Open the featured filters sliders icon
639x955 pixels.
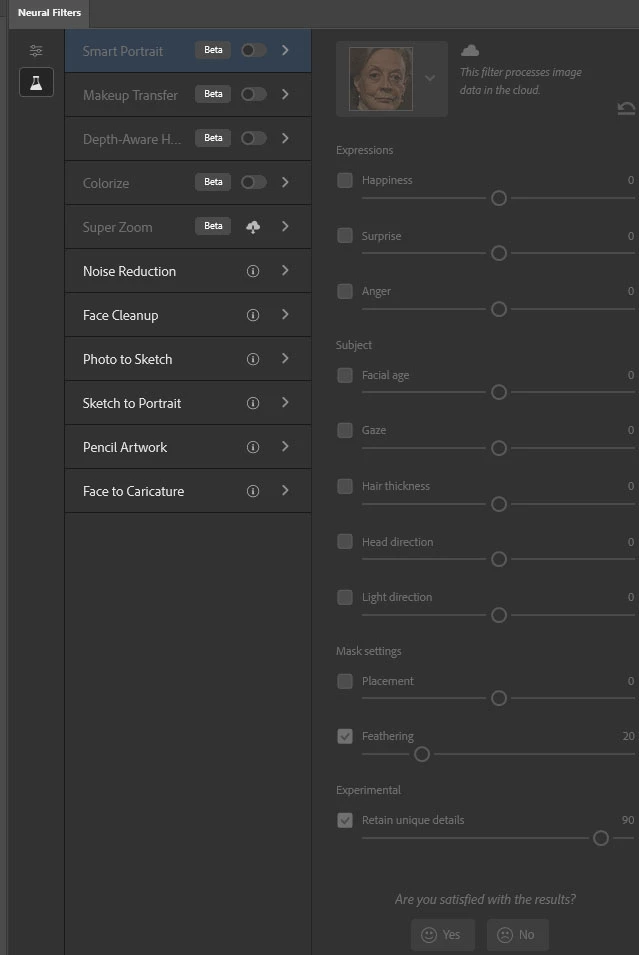tap(36, 51)
